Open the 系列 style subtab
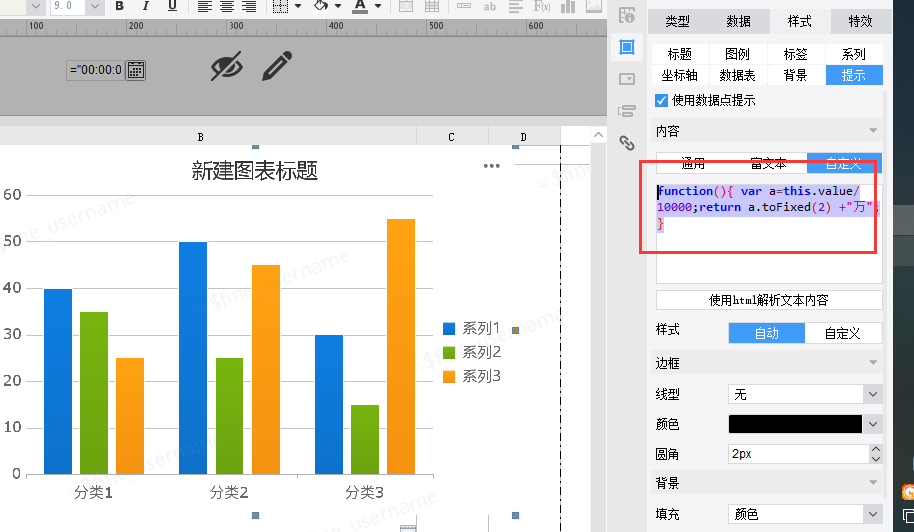 (854, 54)
